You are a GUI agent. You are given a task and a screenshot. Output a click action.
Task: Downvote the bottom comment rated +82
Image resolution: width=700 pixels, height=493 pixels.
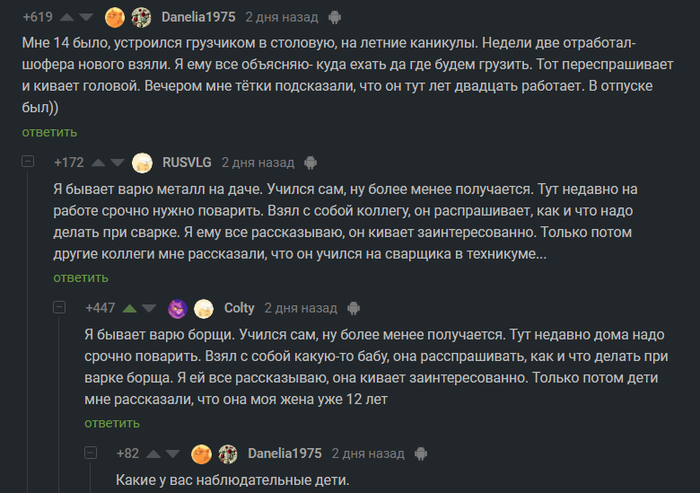[173, 453]
